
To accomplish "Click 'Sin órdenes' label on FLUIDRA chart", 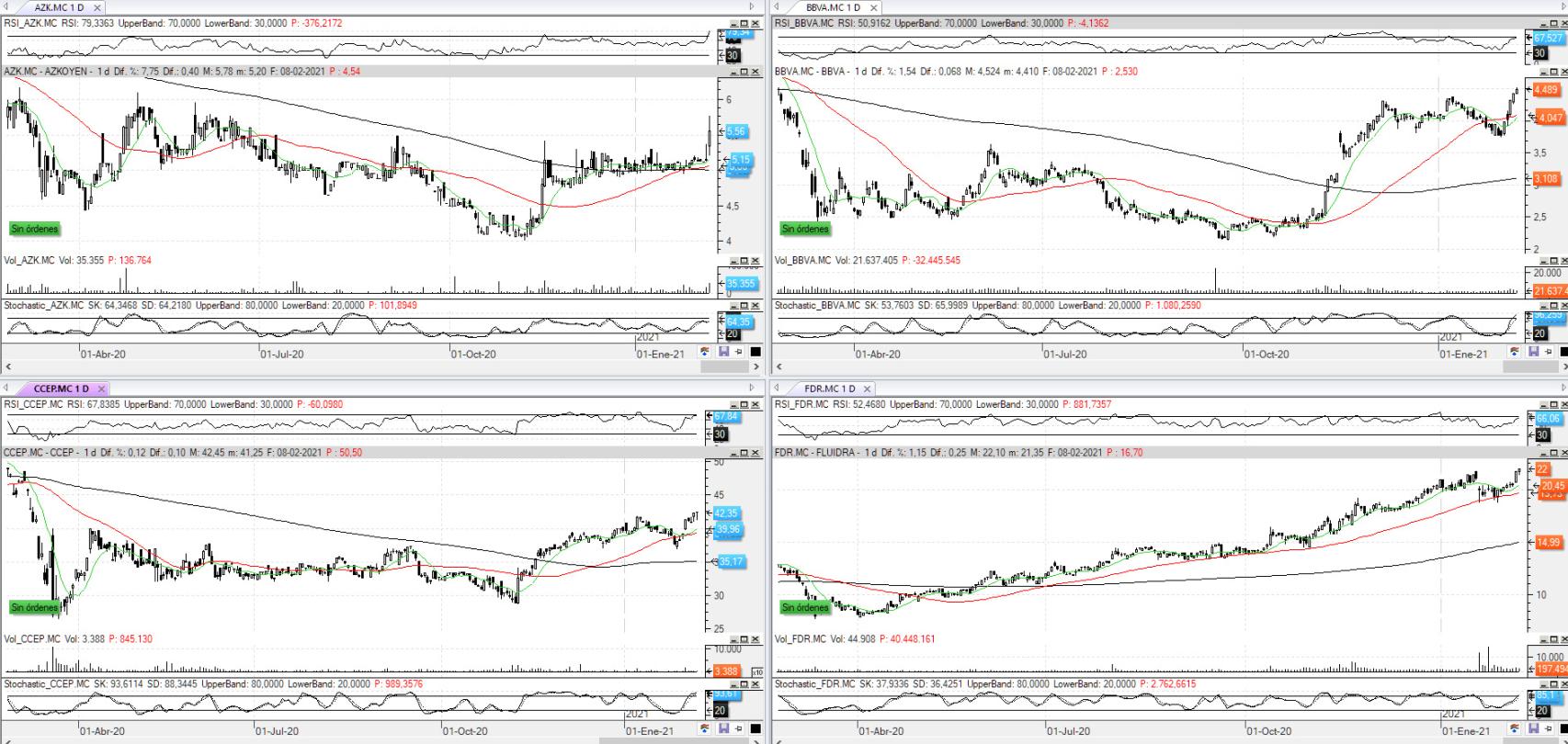I will click(805, 607).
